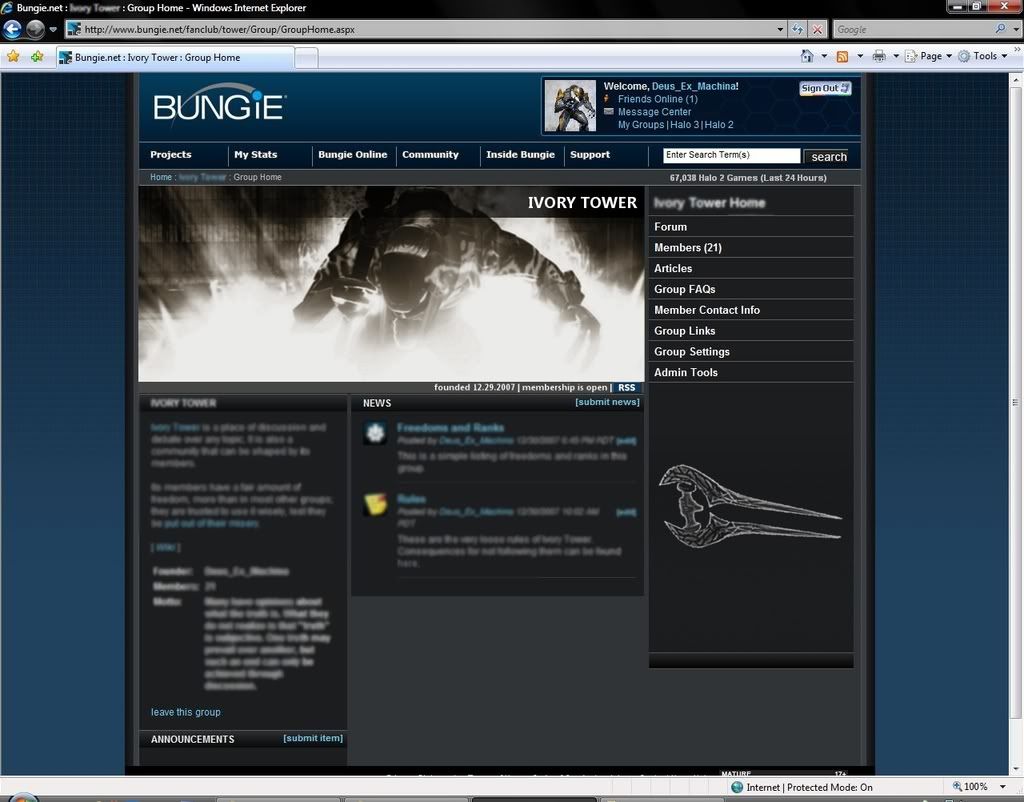The image size is (1024, 802).
Task: Click the Freedoms and Ranks news icon
Action: click(375, 432)
